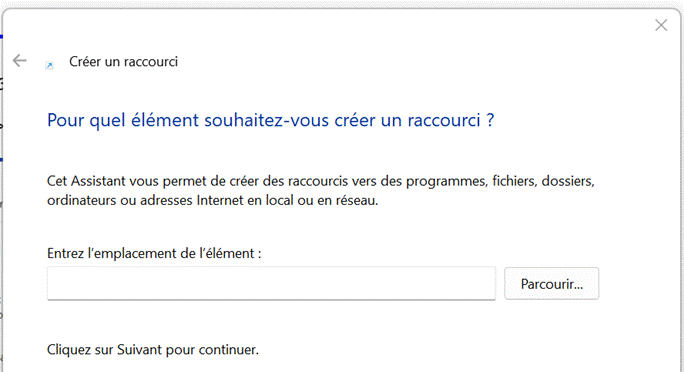
Task: Click the 'ordinateurs ou adresses Internet' text line
Action: [x=212, y=200]
